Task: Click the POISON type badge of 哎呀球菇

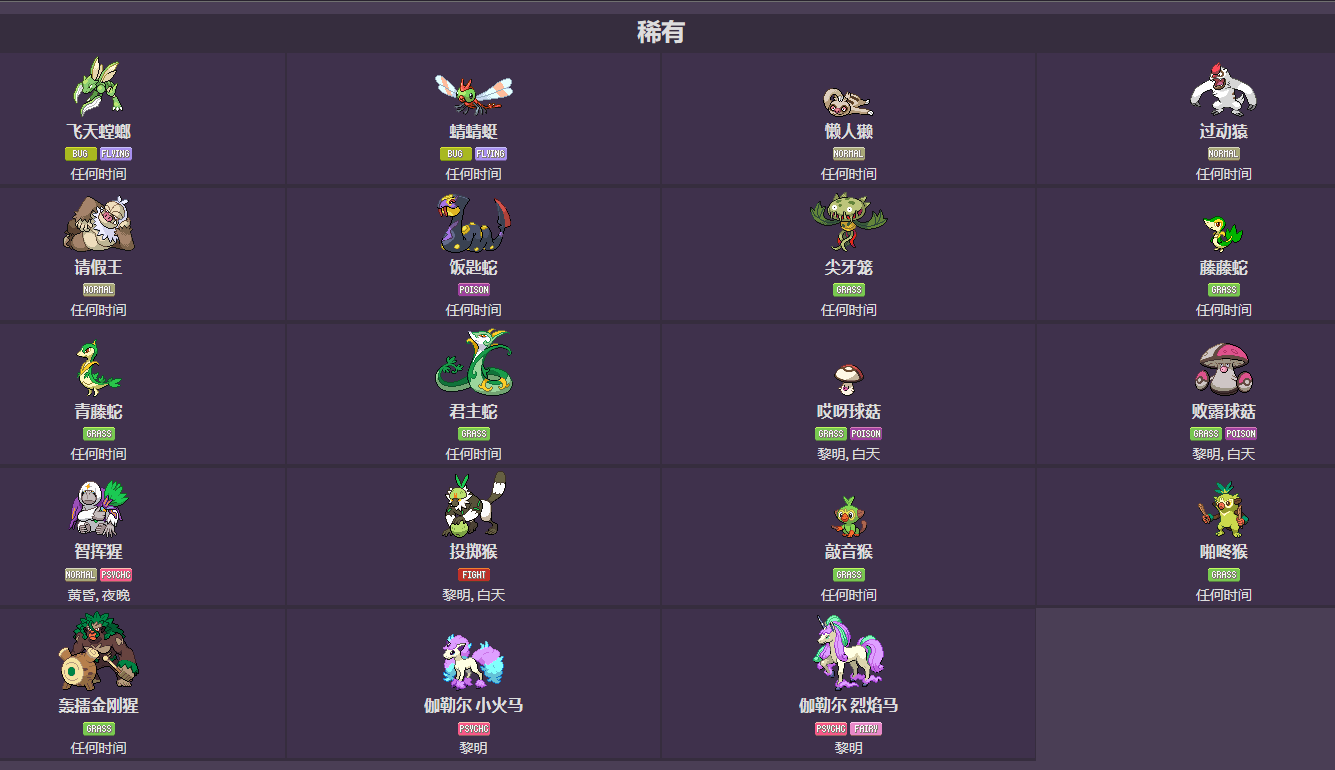Action: click(x=866, y=434)
